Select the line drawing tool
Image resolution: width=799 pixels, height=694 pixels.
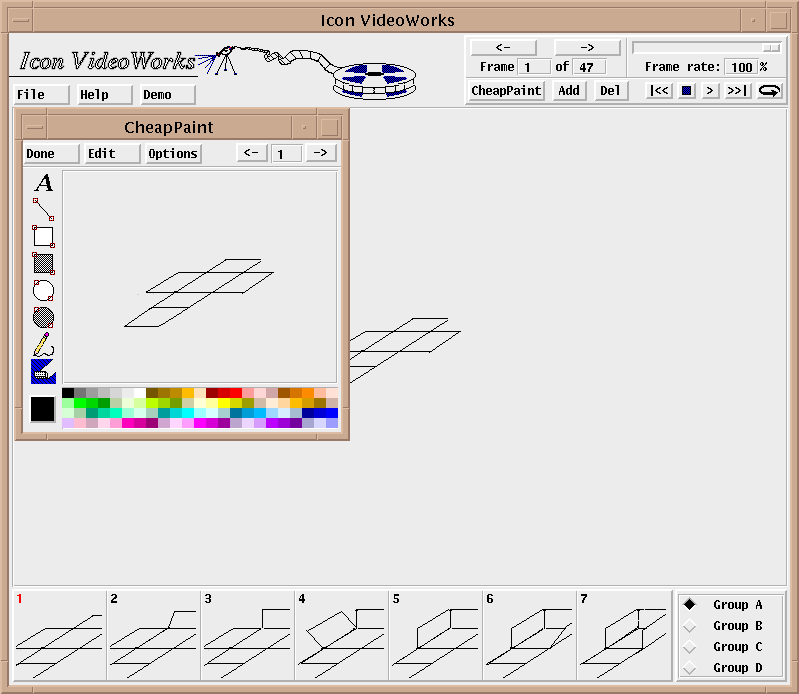tap(43, 209)
